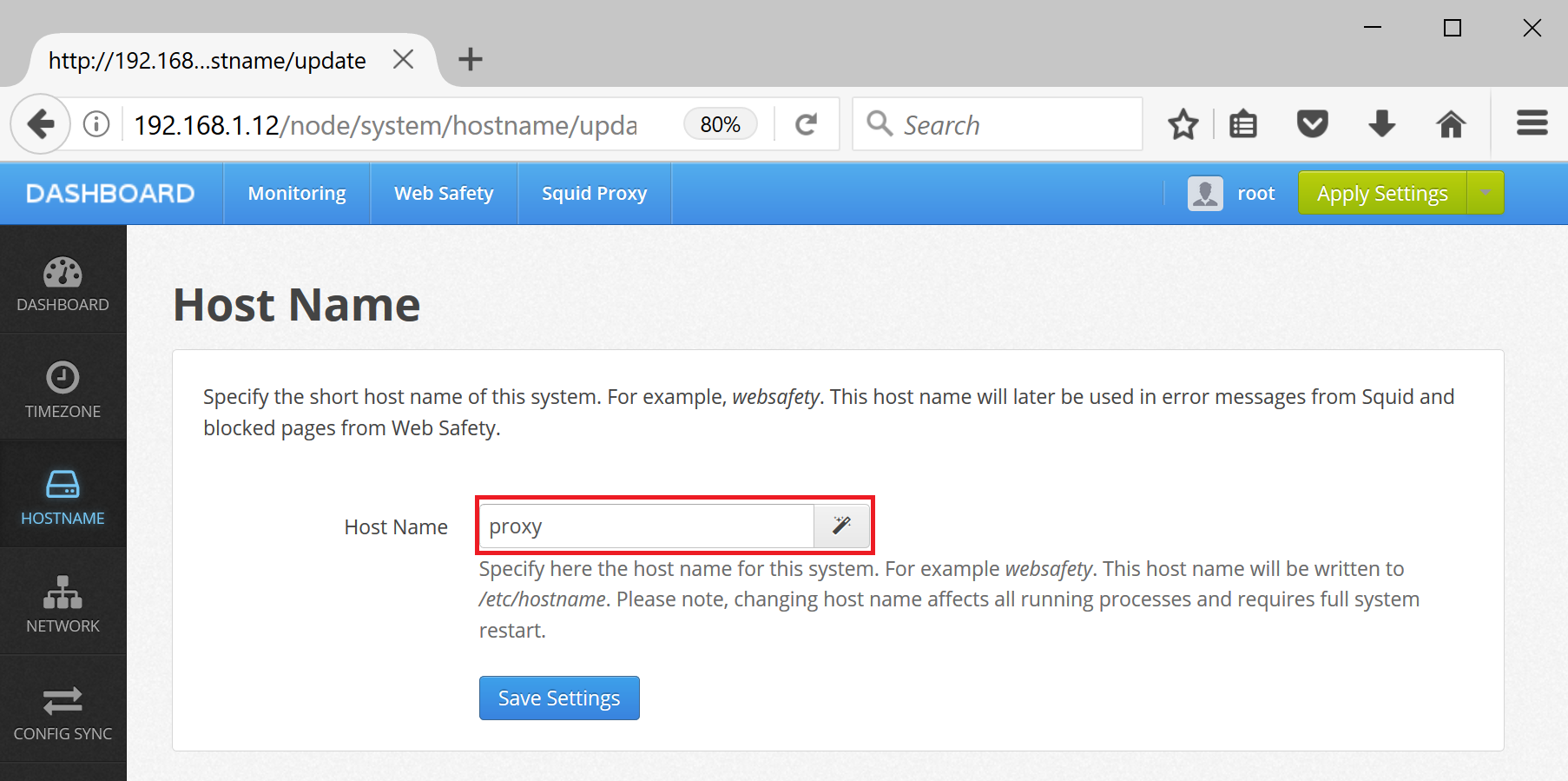
Task: Open the Web Safety menu
Action: tap(444, 193)
